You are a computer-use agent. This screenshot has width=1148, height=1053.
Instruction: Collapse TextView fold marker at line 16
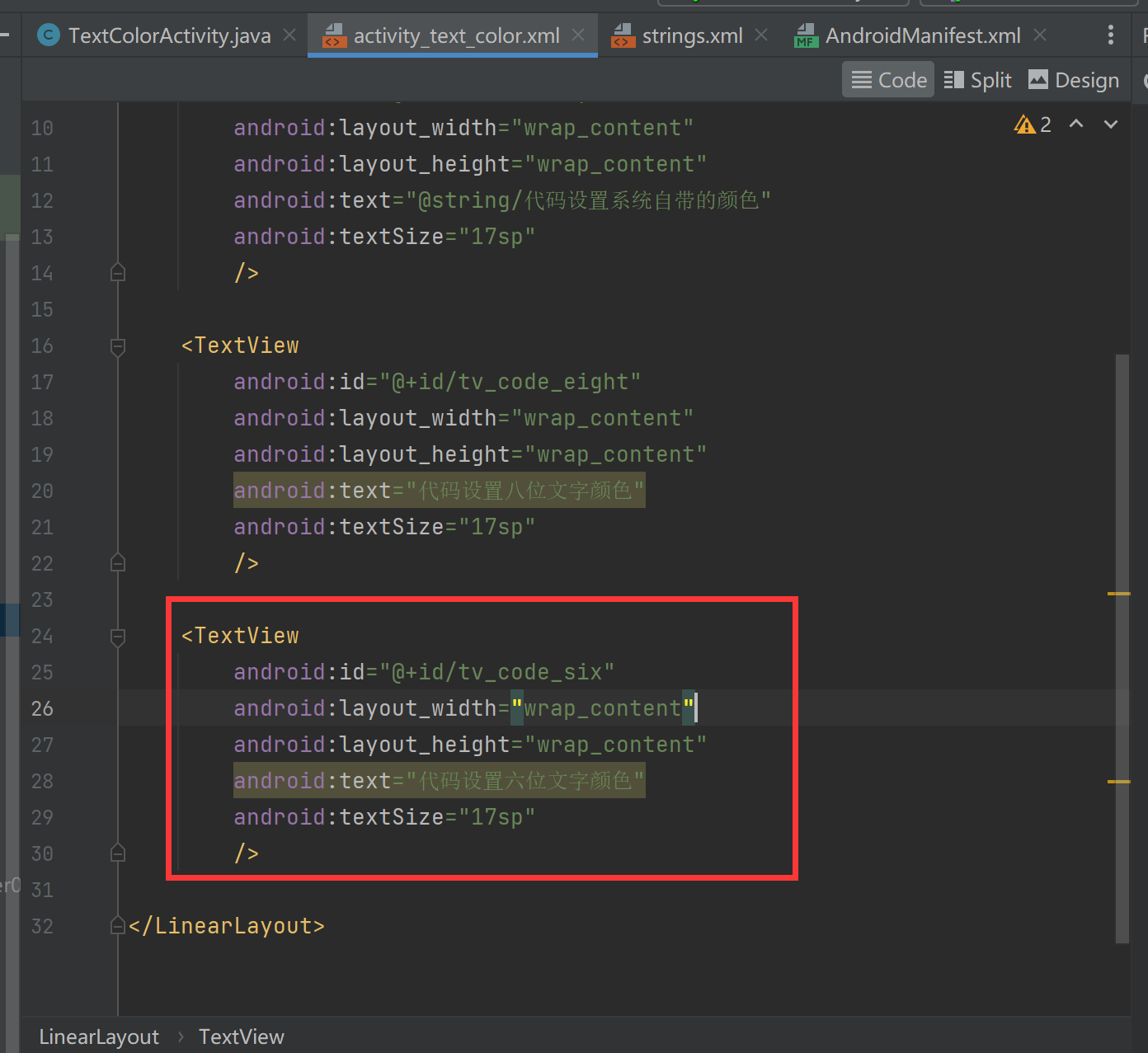pos(118,346)
